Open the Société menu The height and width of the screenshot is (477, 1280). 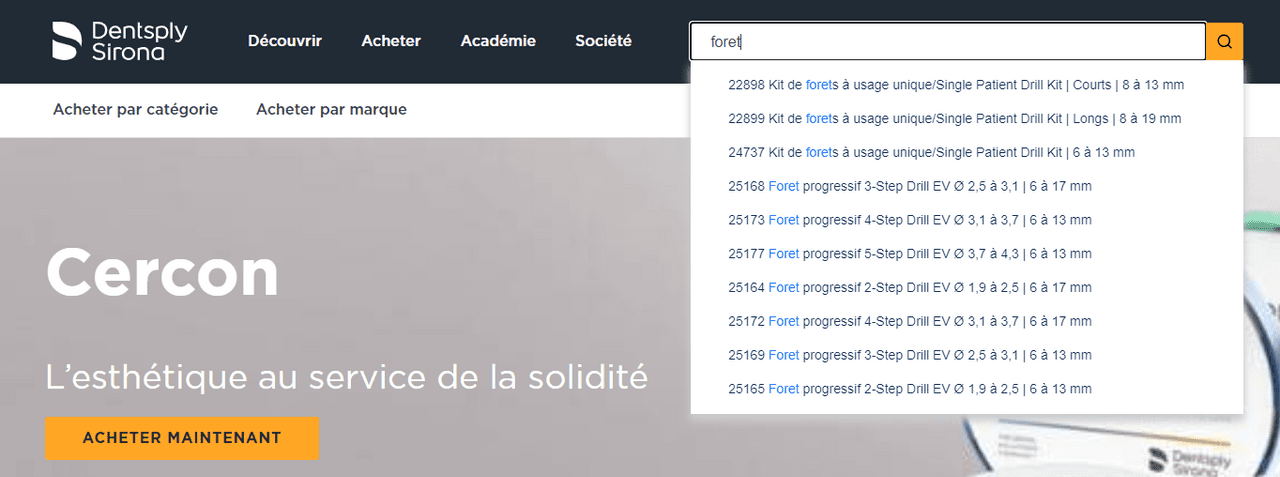click(603, 41)
